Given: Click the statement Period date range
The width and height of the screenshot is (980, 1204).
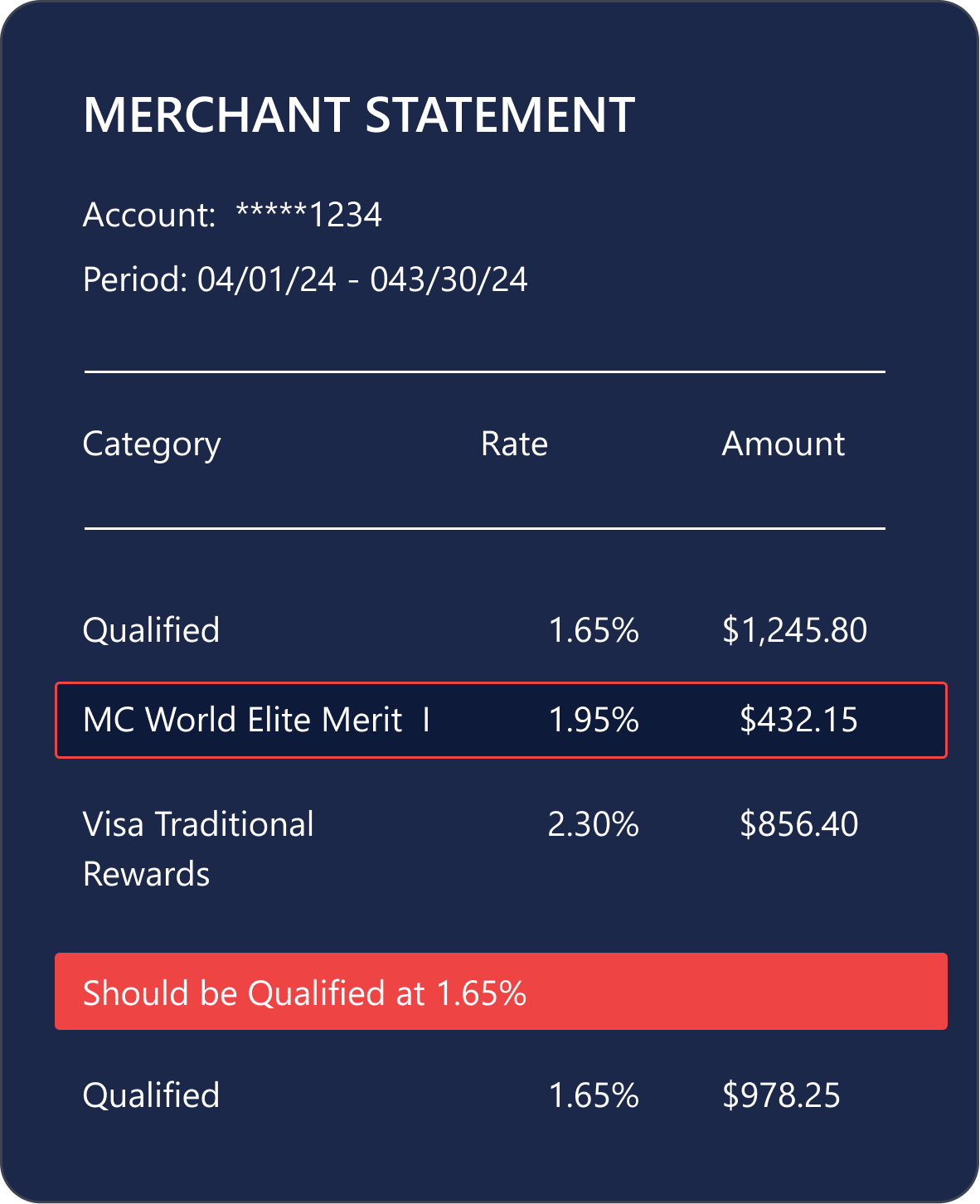Looking at the screenshot, I should coord(305,279).
